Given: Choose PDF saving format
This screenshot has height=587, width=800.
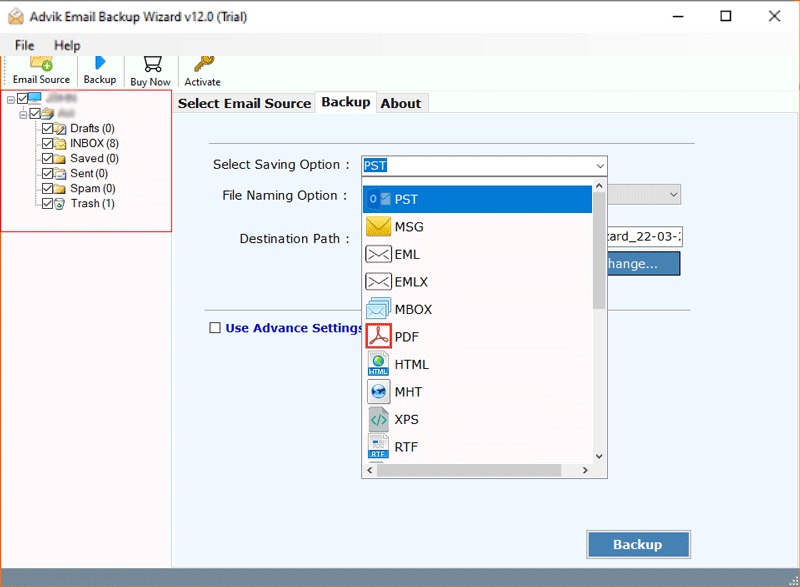Looking at the screenshot, I should click(477, 337).
